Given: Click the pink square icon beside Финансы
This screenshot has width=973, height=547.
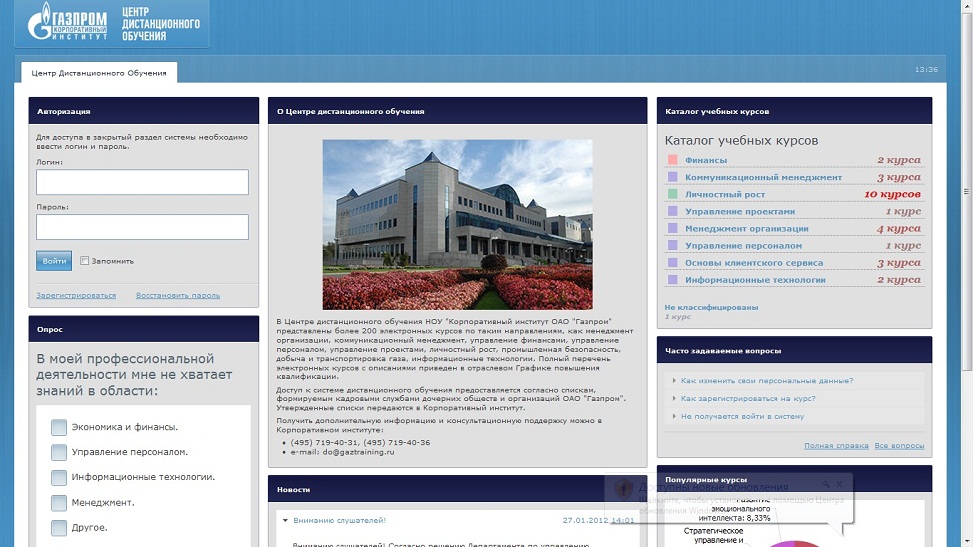Looking at the screenshot, I should (673, 160).
